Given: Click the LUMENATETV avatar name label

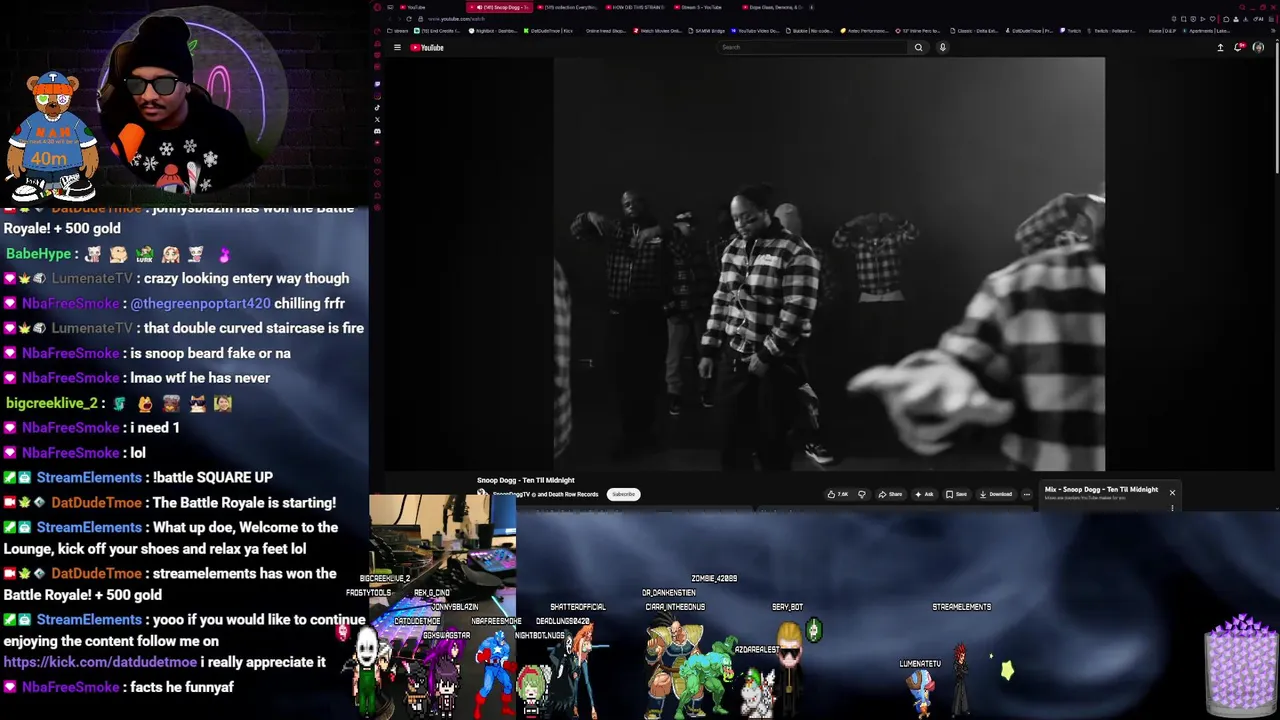Looking at the screenshot, I should tap(920, 664).
